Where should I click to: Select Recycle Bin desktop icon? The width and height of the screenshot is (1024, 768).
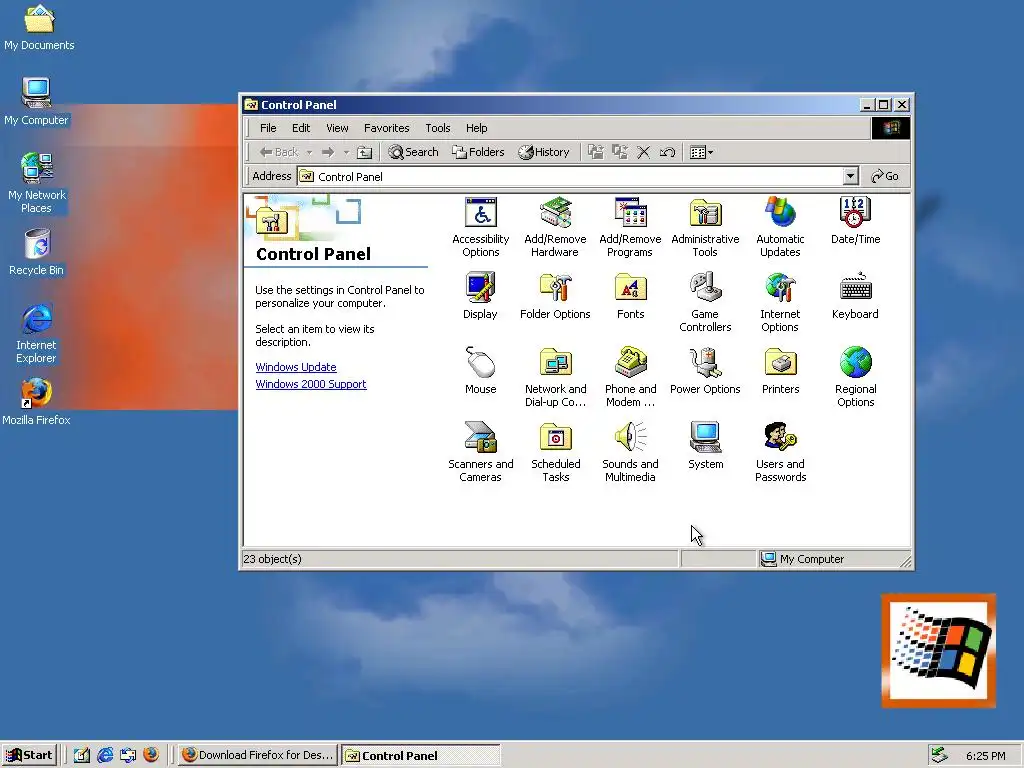tap(37, 252)
